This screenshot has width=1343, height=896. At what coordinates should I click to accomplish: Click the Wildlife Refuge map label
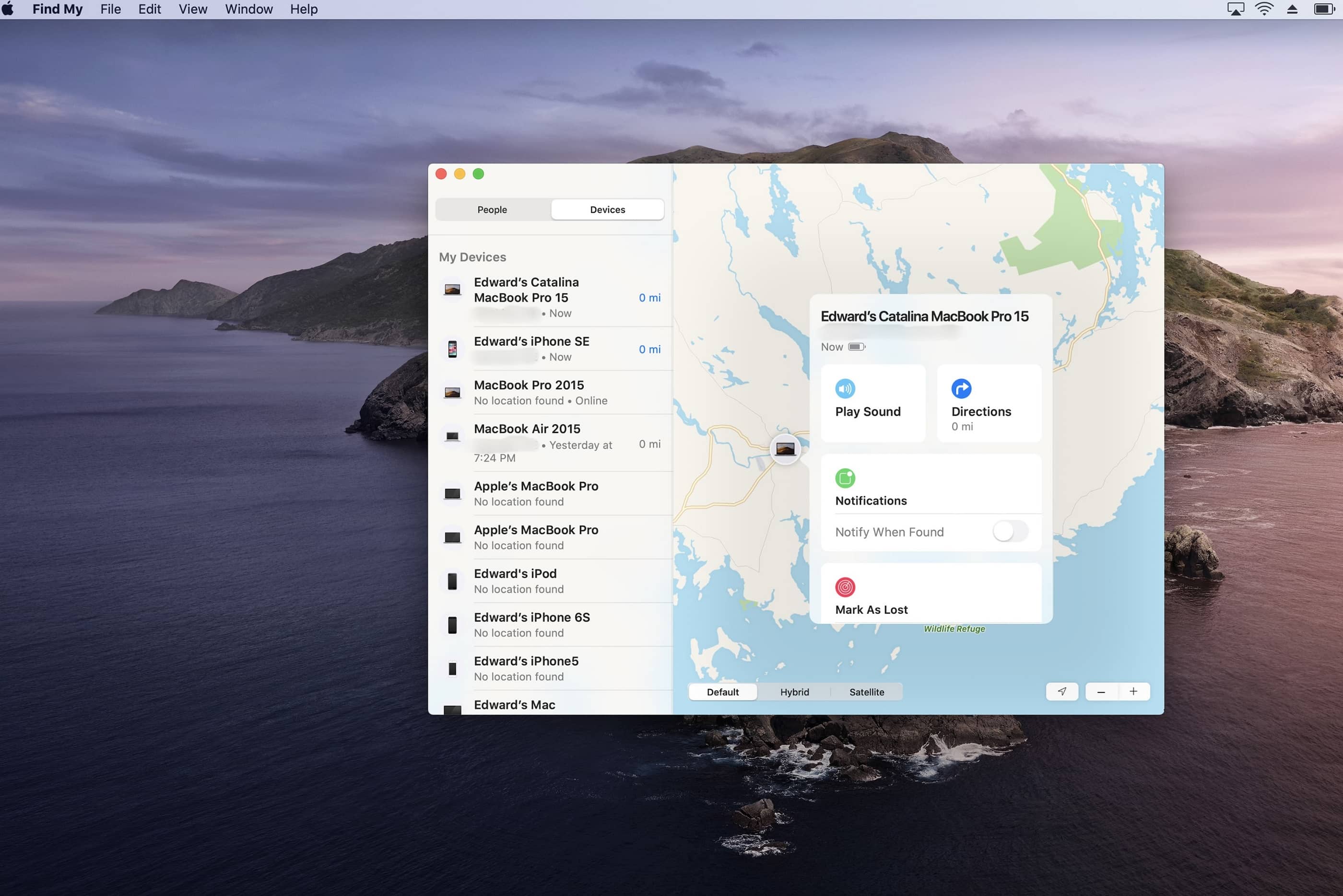[954, 628]
